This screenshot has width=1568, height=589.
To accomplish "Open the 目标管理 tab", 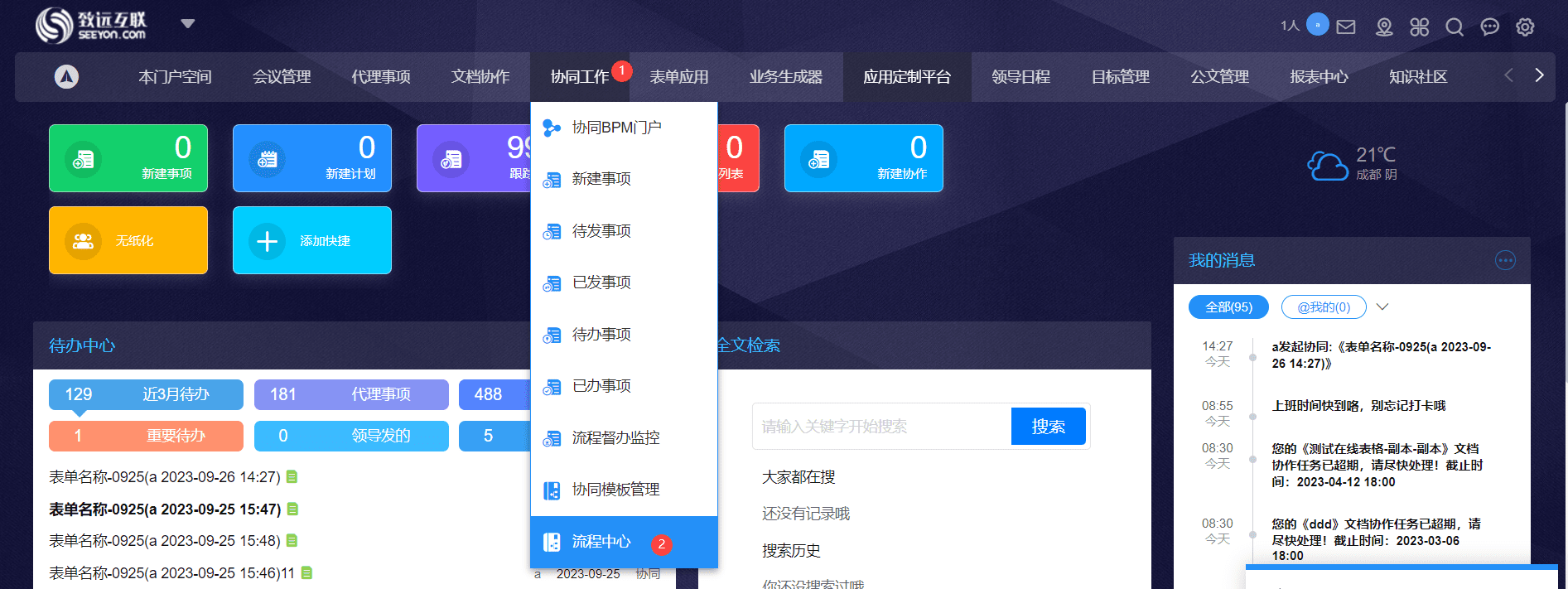I will pos(1121,77).
